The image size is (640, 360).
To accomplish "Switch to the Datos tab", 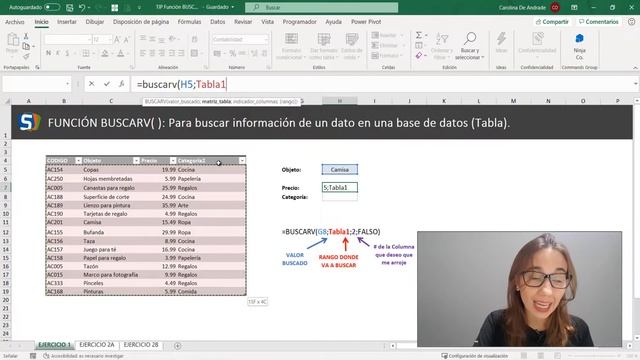I will pyautogui.click(x=218, y=22).
